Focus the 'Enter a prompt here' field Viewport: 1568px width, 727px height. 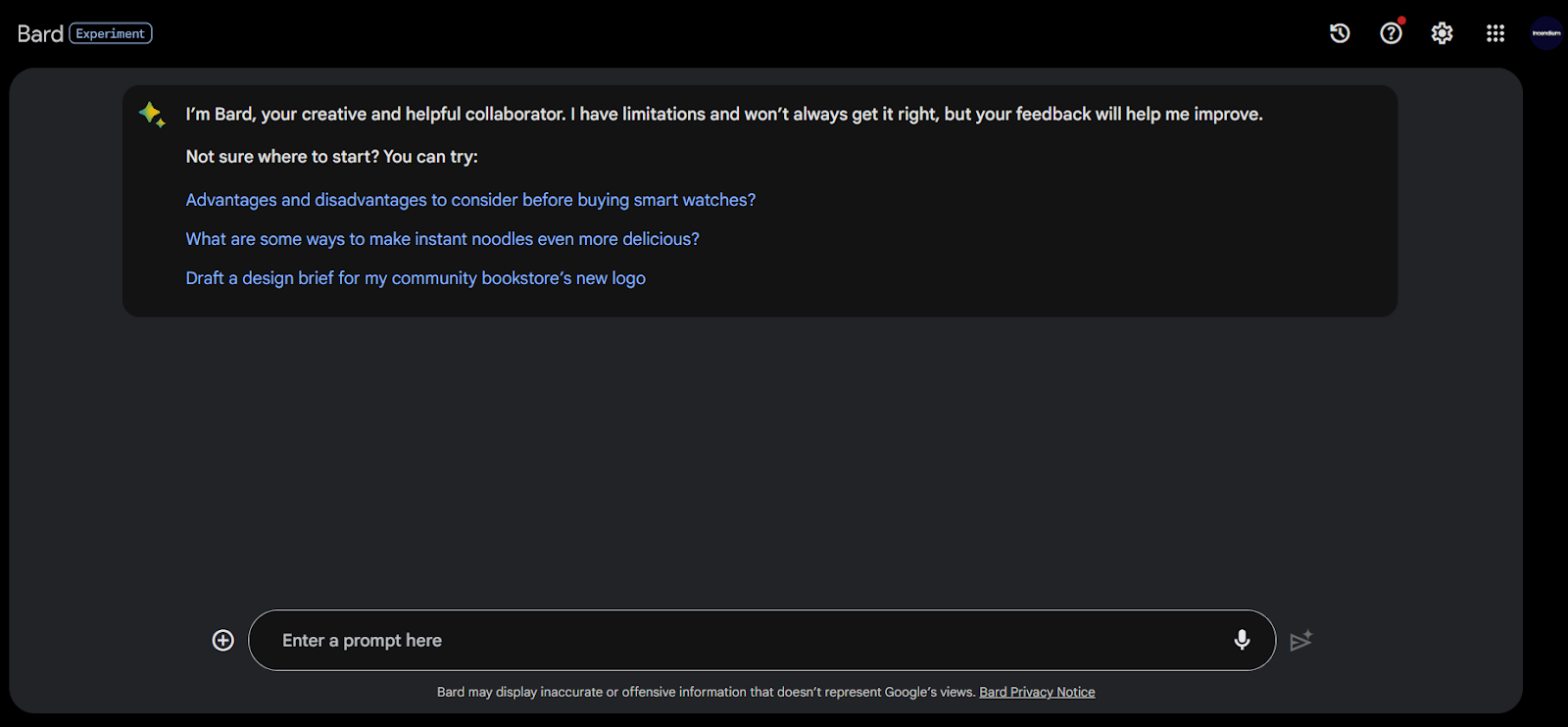click(762, 641)
